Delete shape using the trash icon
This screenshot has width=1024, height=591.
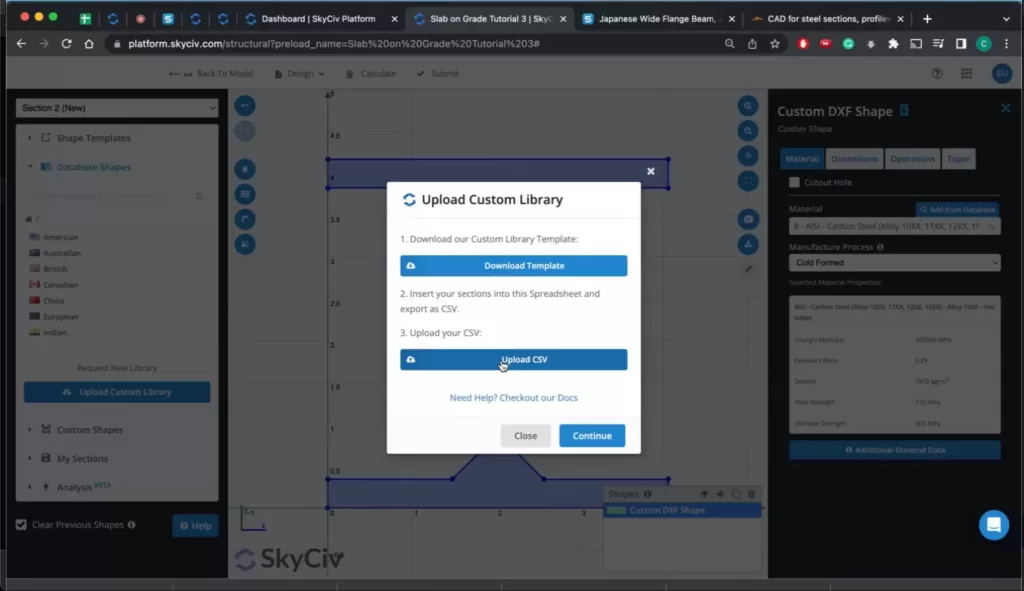(752, 494)
